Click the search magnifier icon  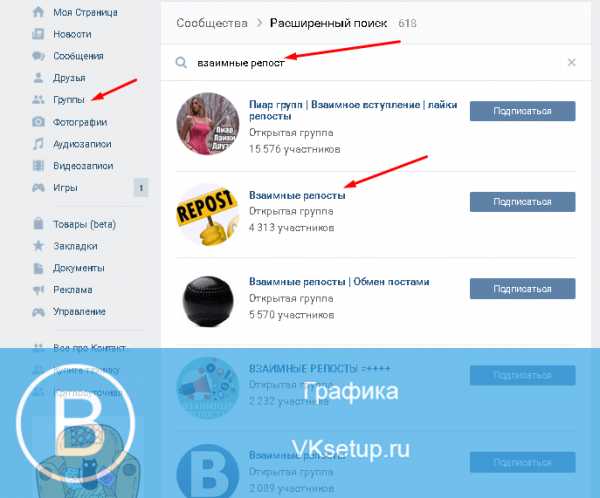coord(181,62)
